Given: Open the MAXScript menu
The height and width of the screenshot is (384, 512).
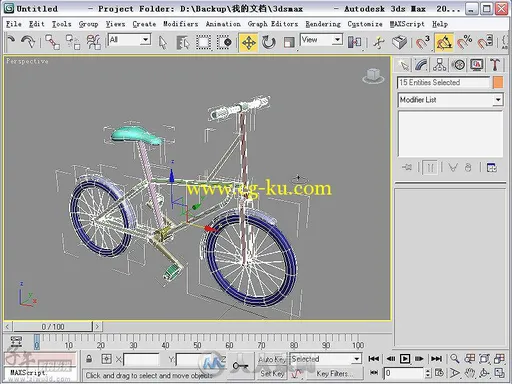Looking at the screenshot, I should click(407, 24).
